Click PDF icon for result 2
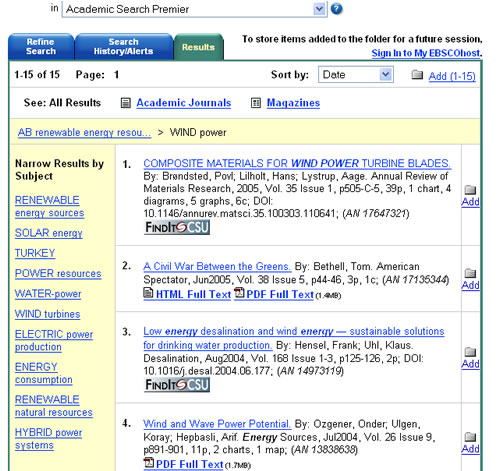 point(239,293)
